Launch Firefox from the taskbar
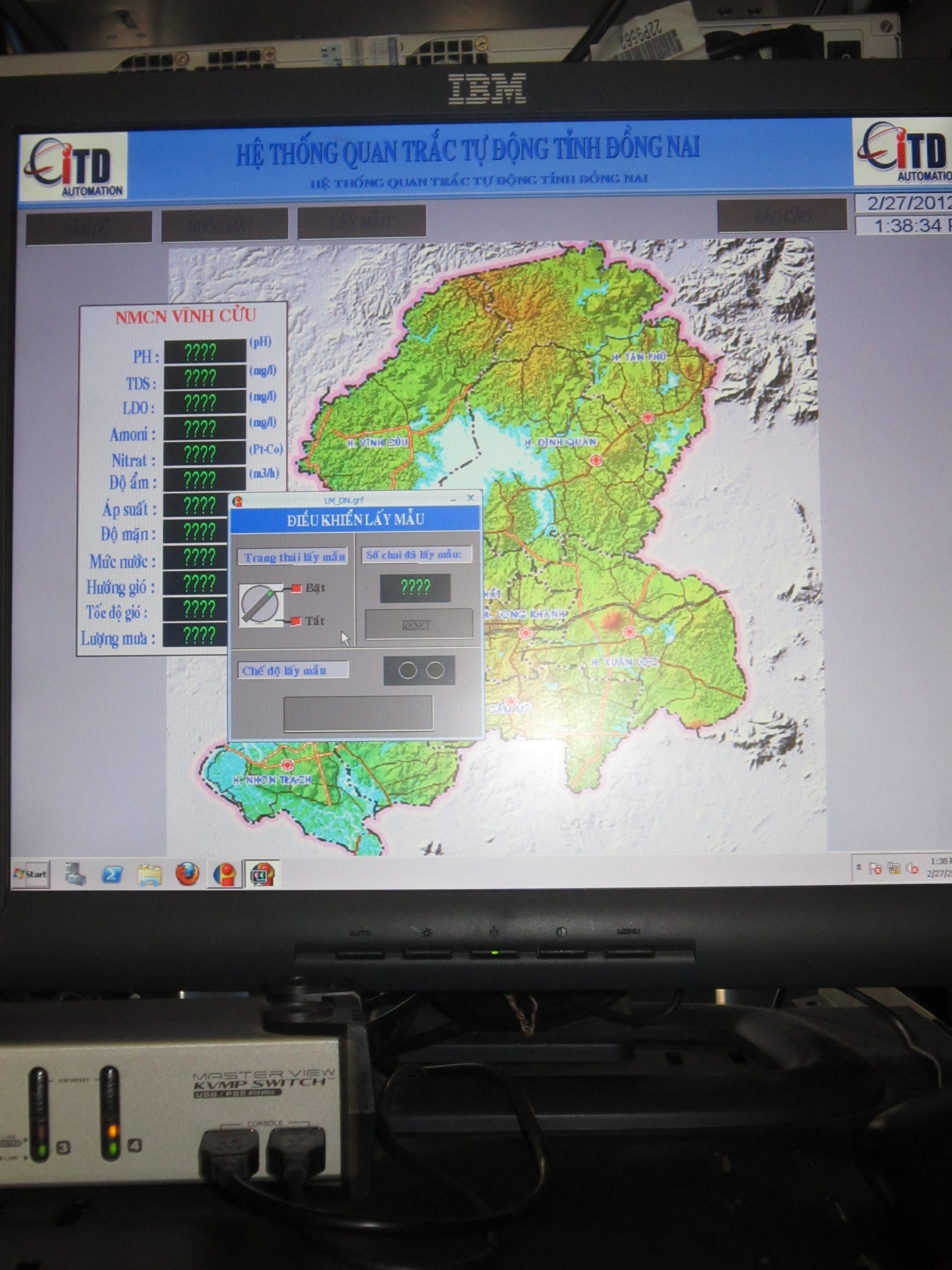 pyautogui.click(x=187, y=874)
